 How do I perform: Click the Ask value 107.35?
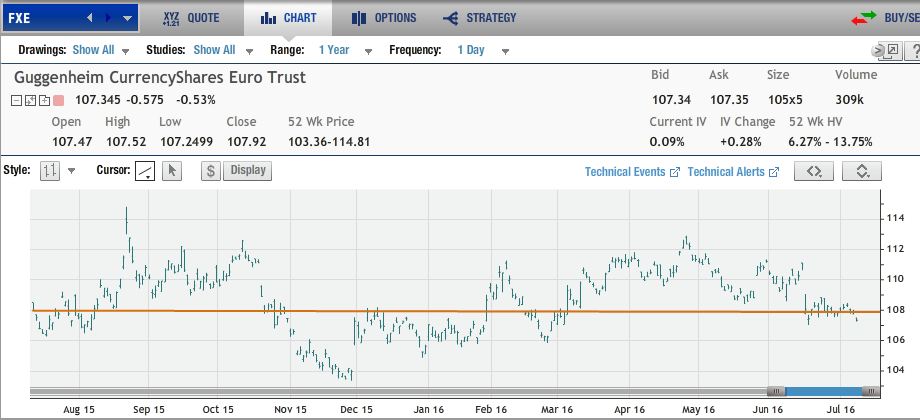click(x=729, y=100)
